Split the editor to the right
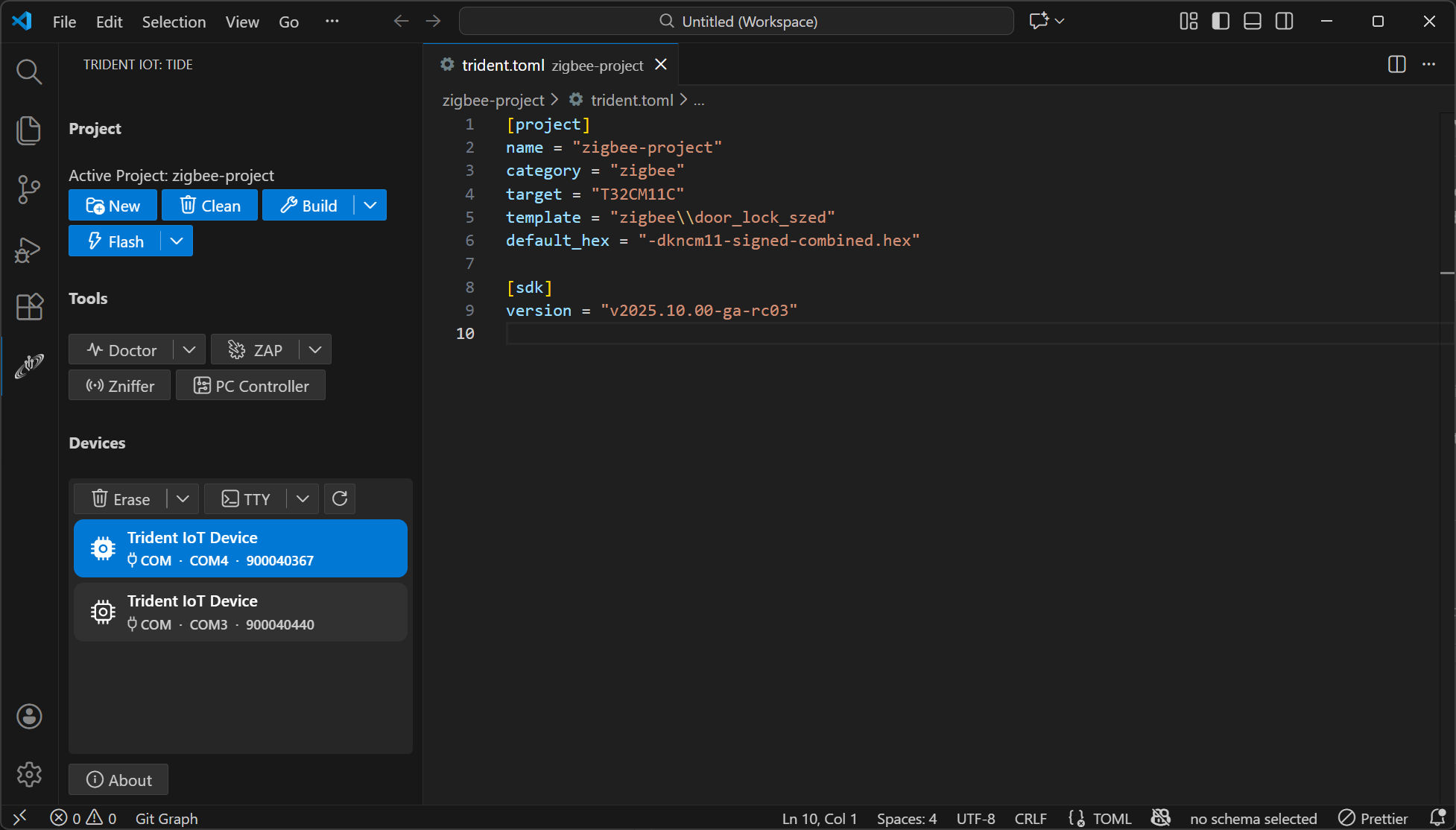 tap(1397, 65)
